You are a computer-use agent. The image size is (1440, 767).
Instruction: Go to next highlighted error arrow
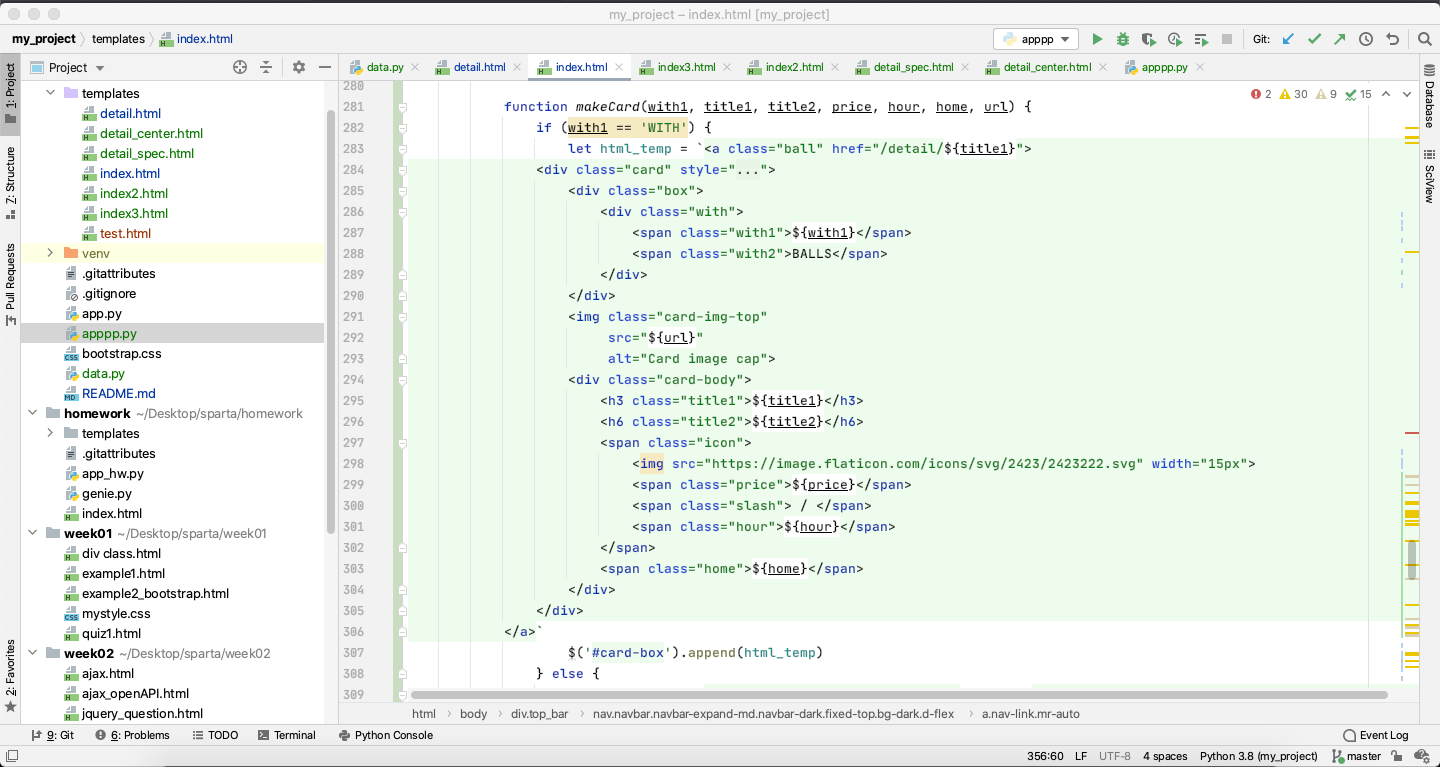point(1409,94)
